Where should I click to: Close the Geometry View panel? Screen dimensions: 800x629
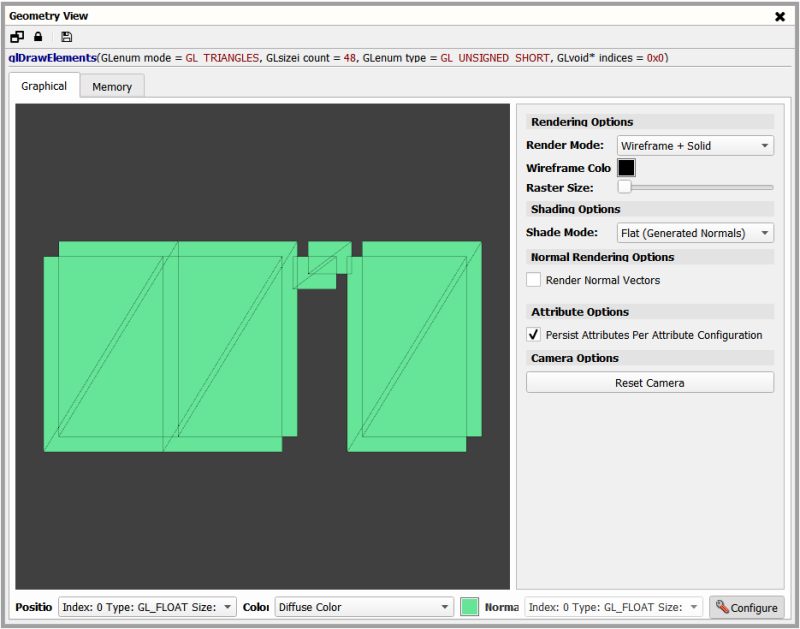780,16
